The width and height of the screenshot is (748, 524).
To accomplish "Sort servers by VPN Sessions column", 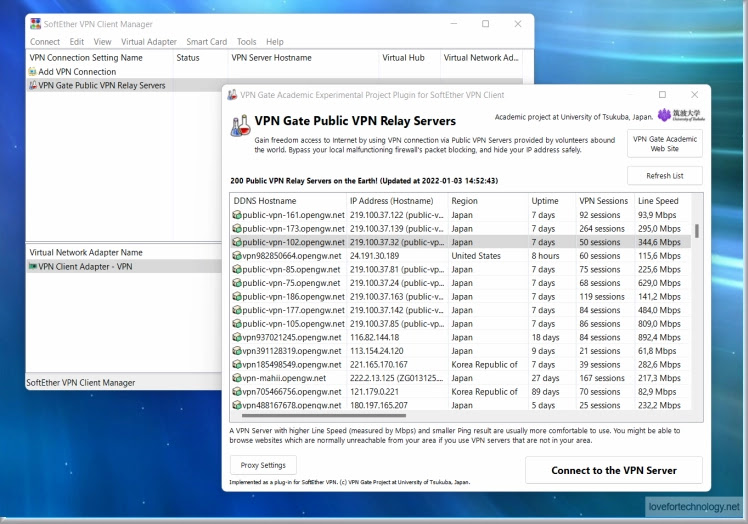I will pos(605,201).
